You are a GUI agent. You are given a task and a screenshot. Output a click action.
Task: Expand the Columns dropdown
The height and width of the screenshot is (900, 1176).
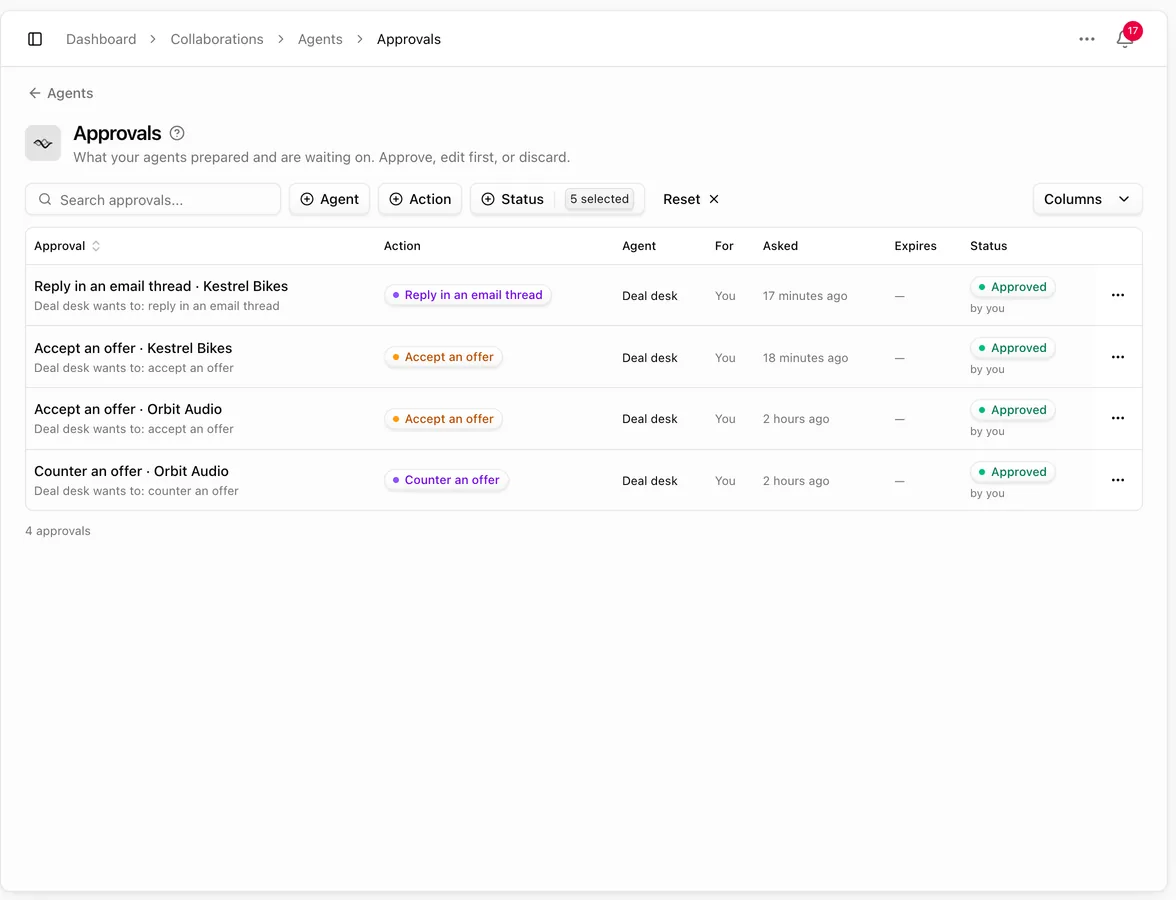point(1088,199)
